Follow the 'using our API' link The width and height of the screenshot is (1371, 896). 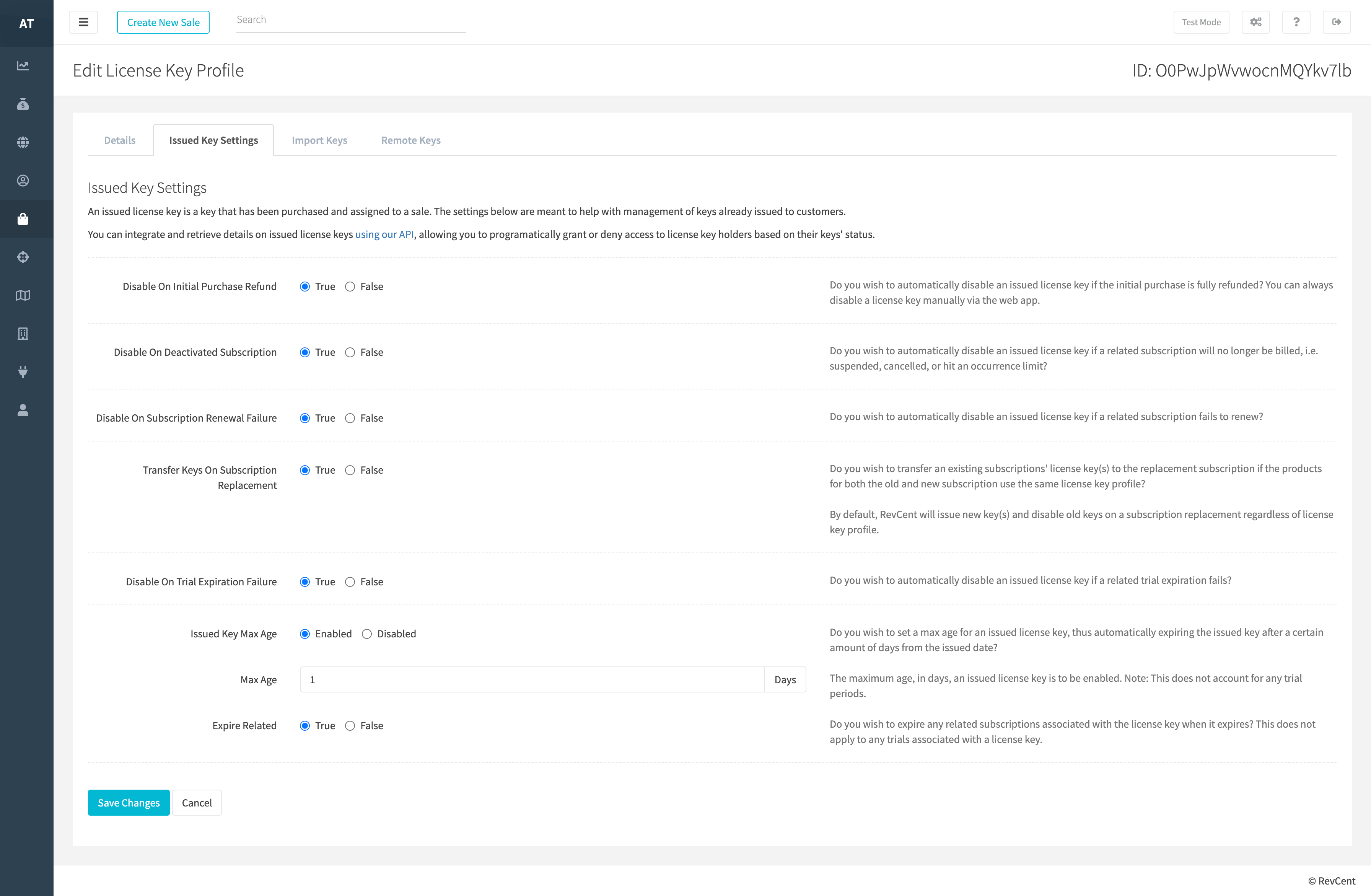[x=384, y=235]
